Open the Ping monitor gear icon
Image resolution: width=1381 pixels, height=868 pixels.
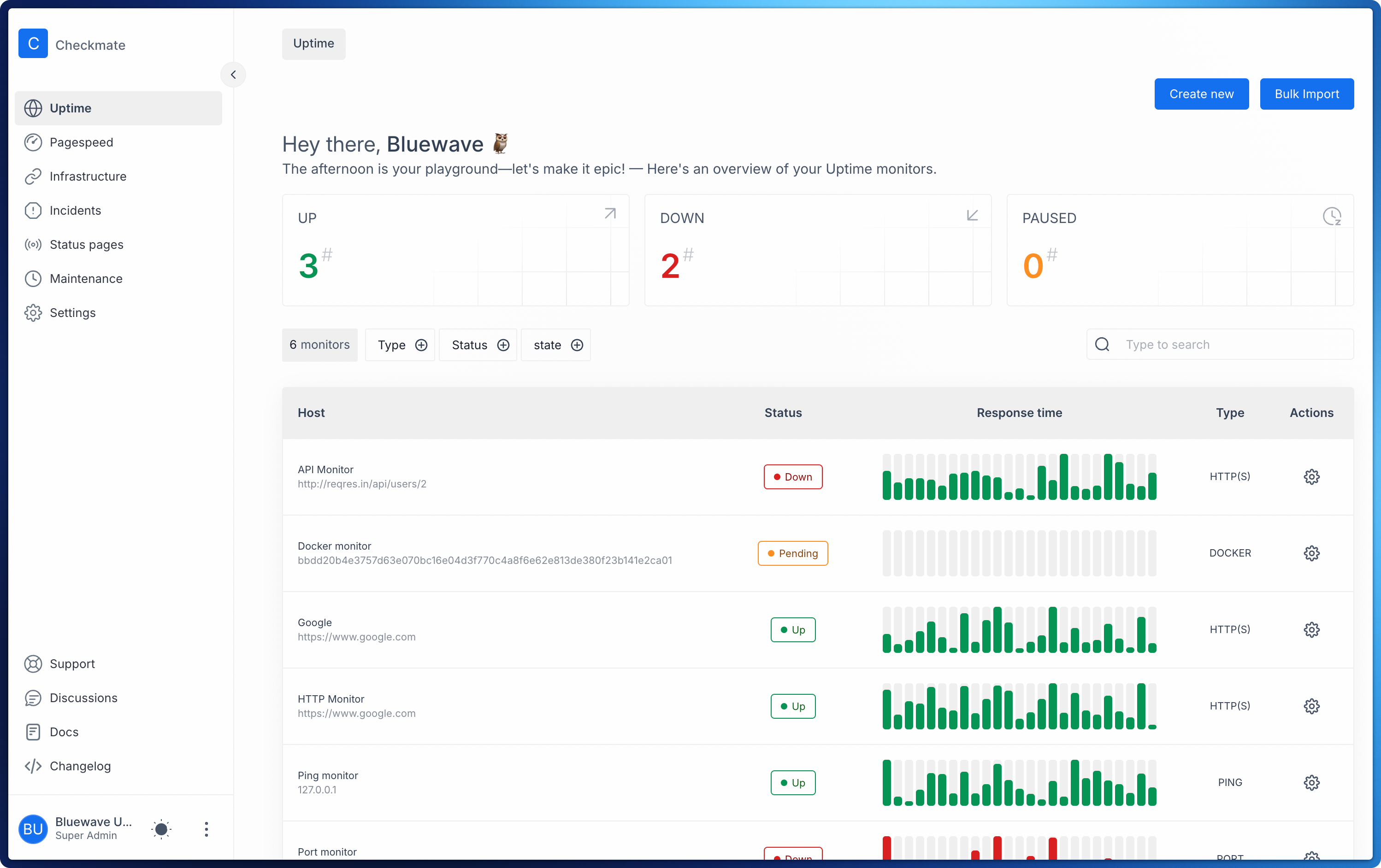pos(1311,783)
